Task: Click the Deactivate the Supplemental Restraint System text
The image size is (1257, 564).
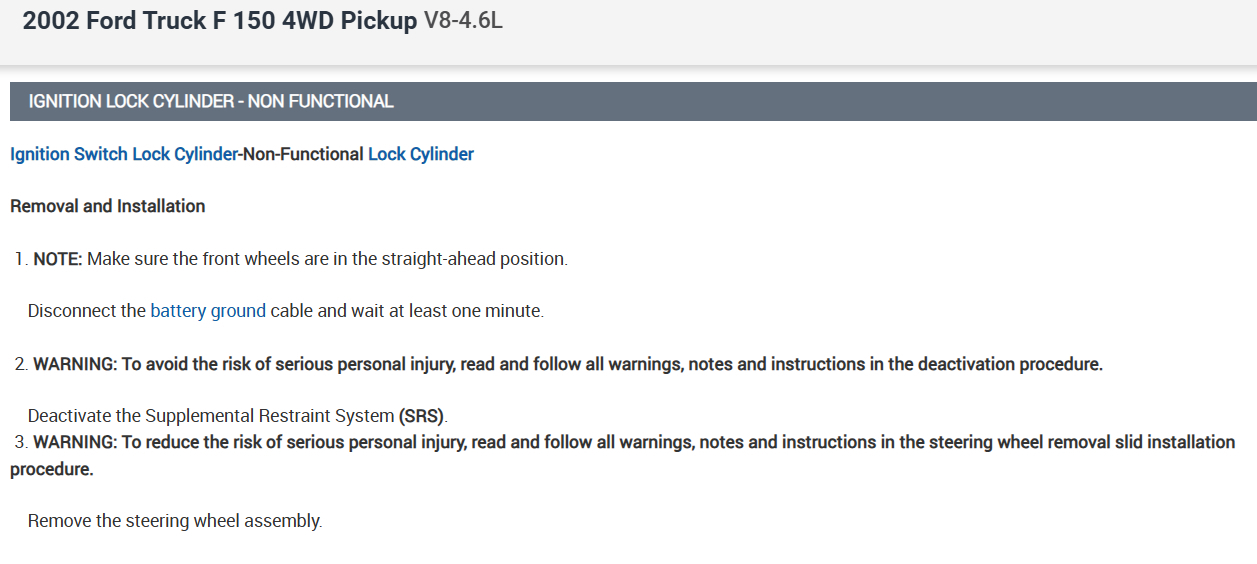Action: 210,415
